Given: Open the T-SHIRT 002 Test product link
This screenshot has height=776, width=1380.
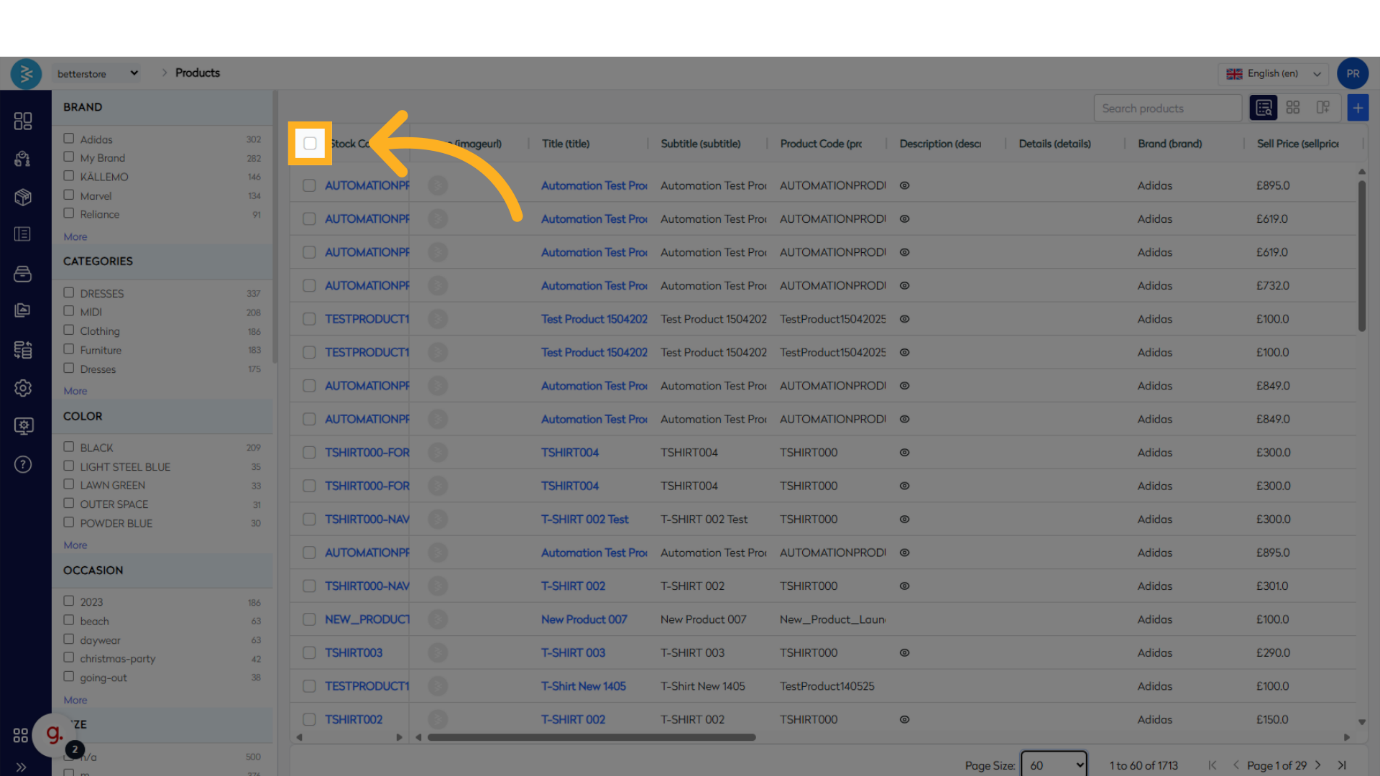Looking at the screenshot, I should [x=585, y=519].
